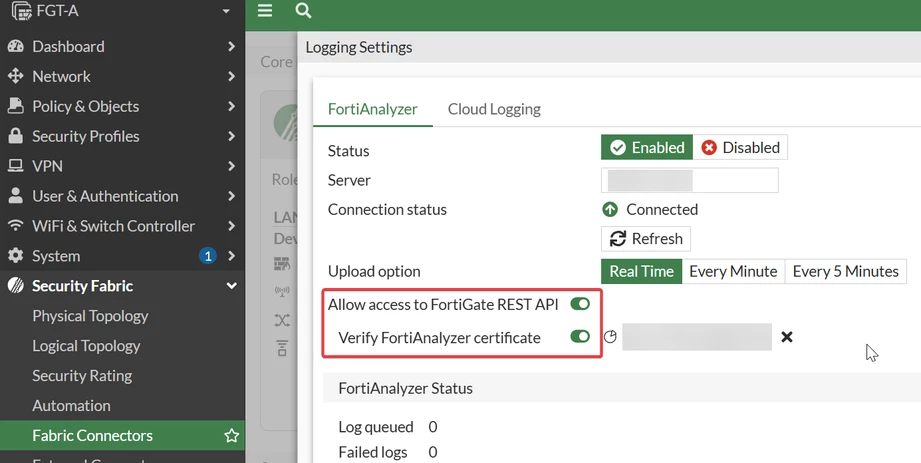Screen dimensions: 921x463
Task: Toggle Allow access to FortiGate REST API
Action: click(x=580, y=304)
